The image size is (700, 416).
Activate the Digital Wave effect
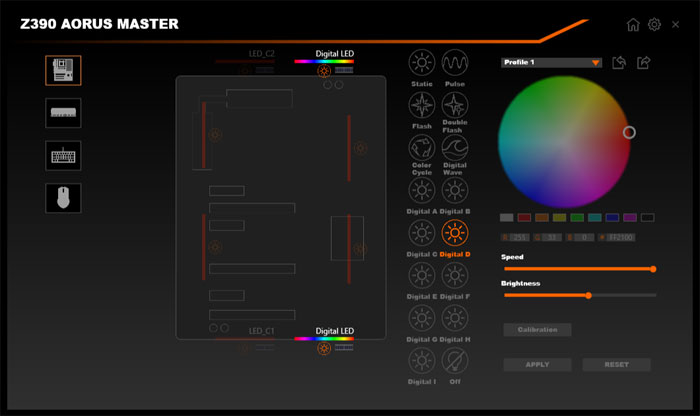pos(454,148)
